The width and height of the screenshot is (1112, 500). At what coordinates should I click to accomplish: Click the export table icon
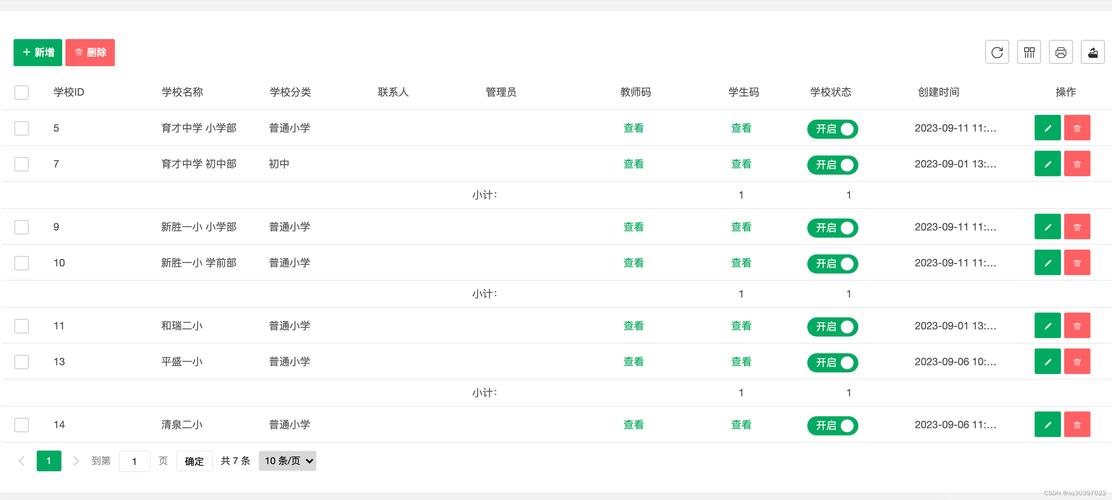[1093, 52]
